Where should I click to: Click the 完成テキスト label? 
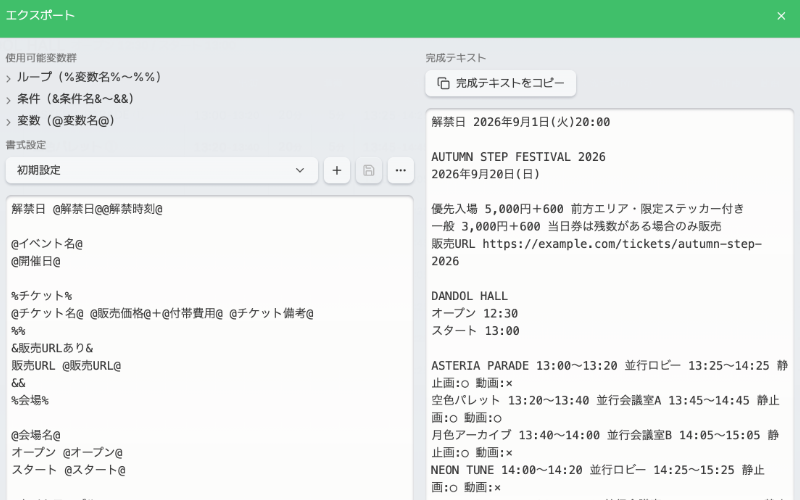(456, 58)
